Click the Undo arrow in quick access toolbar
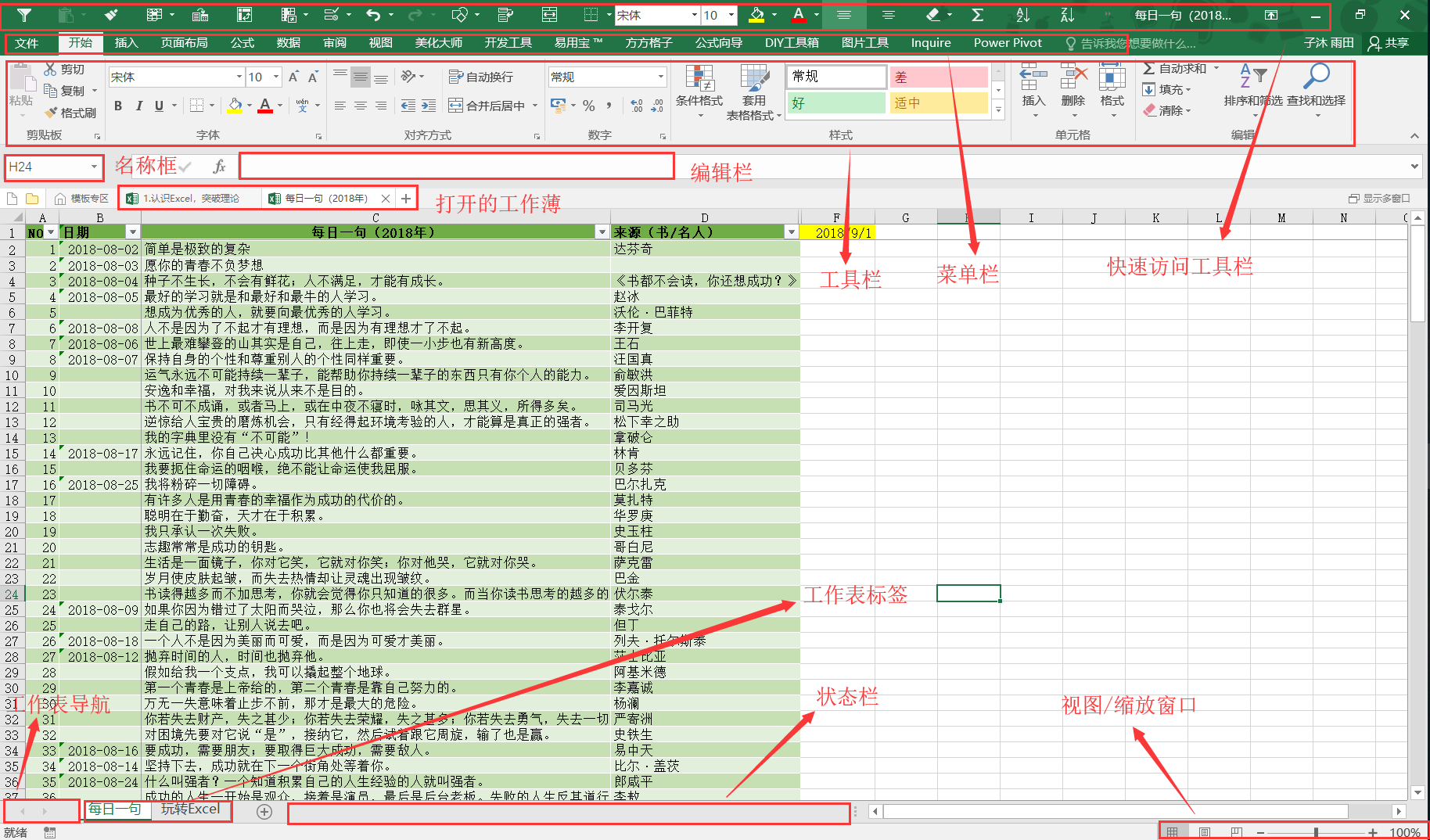Screen dimensions: 1430x840 coord(374,15)
